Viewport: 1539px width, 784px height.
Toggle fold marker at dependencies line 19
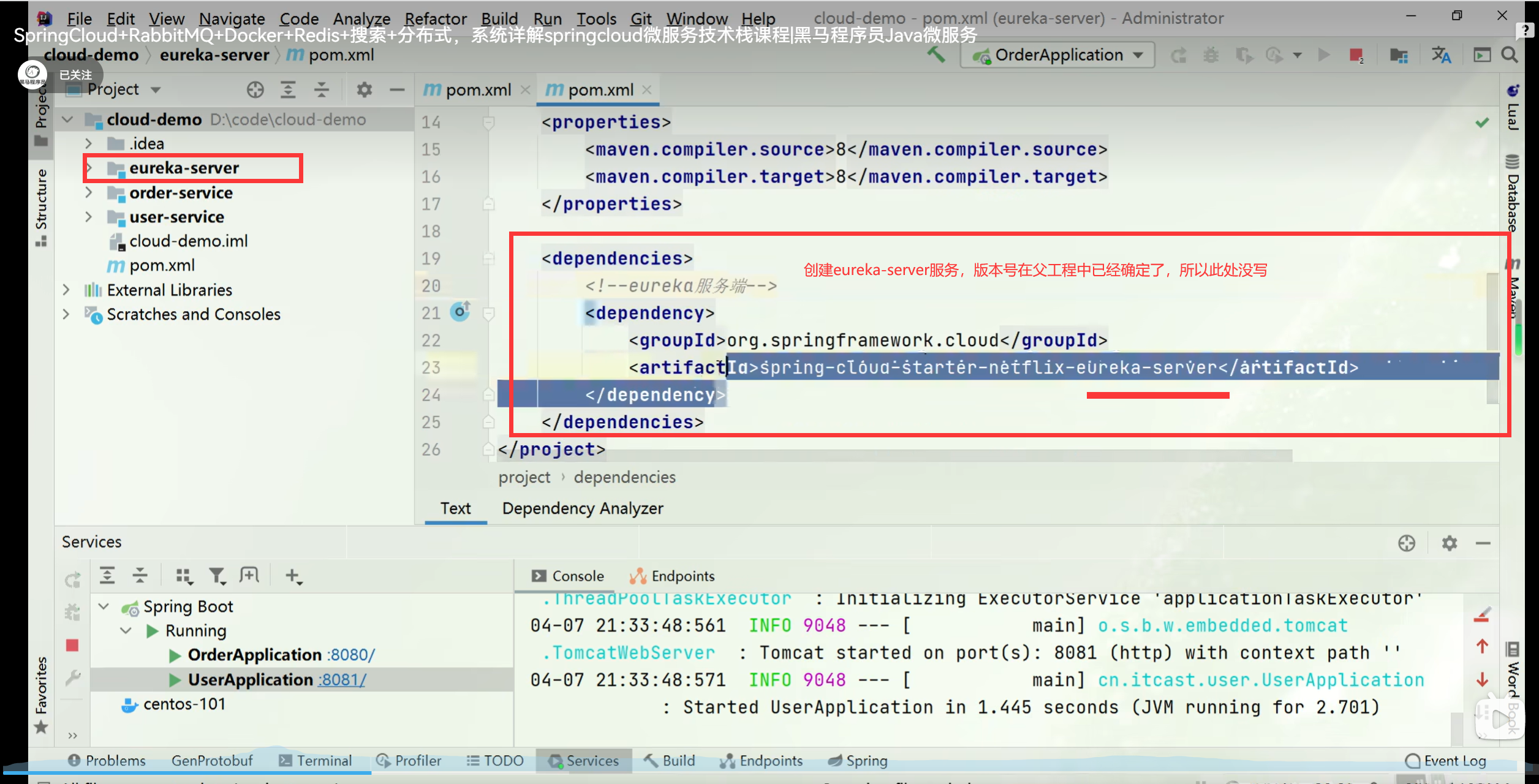pos(488,258)
